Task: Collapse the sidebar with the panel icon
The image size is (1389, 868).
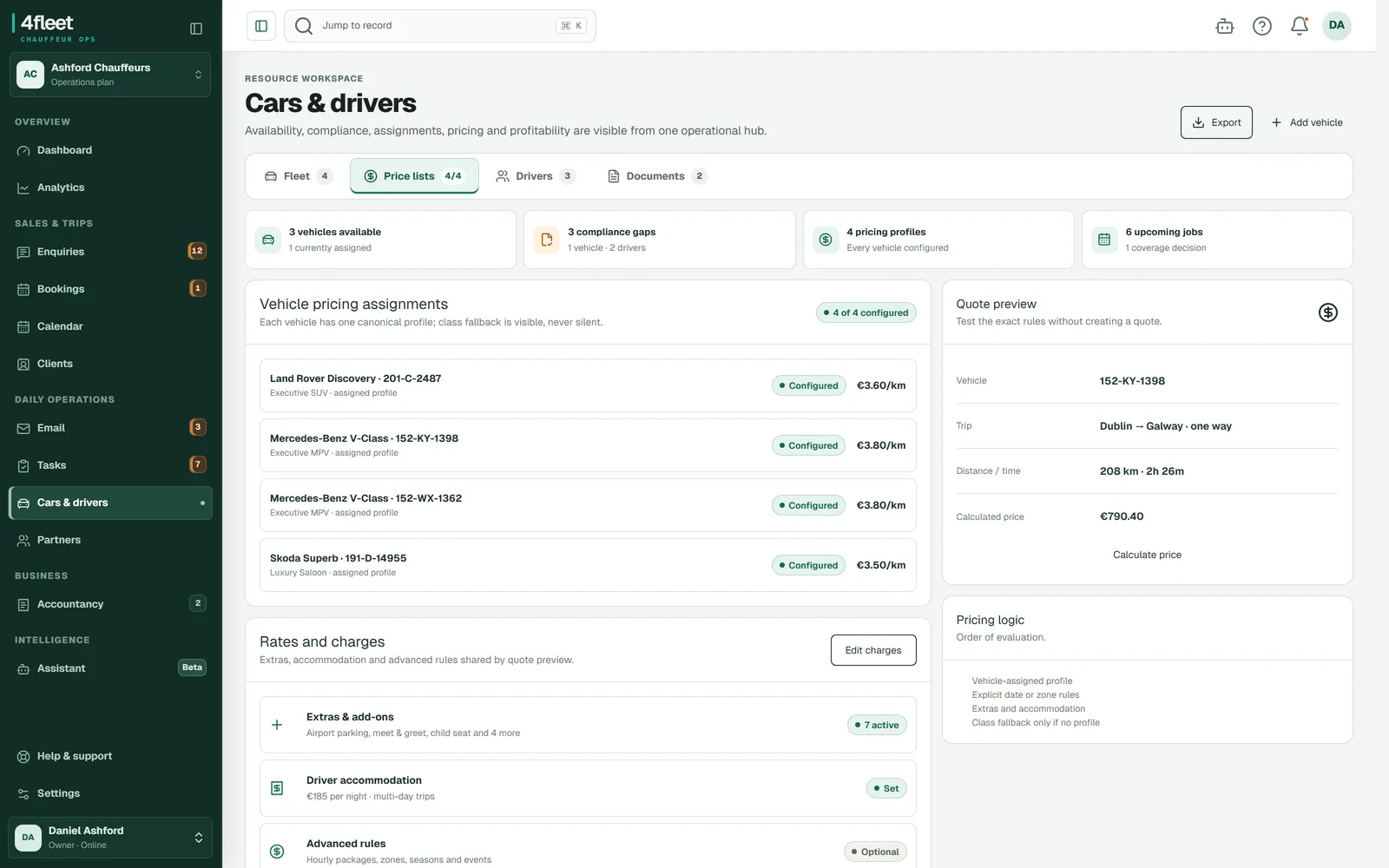Action: [196, 29]
